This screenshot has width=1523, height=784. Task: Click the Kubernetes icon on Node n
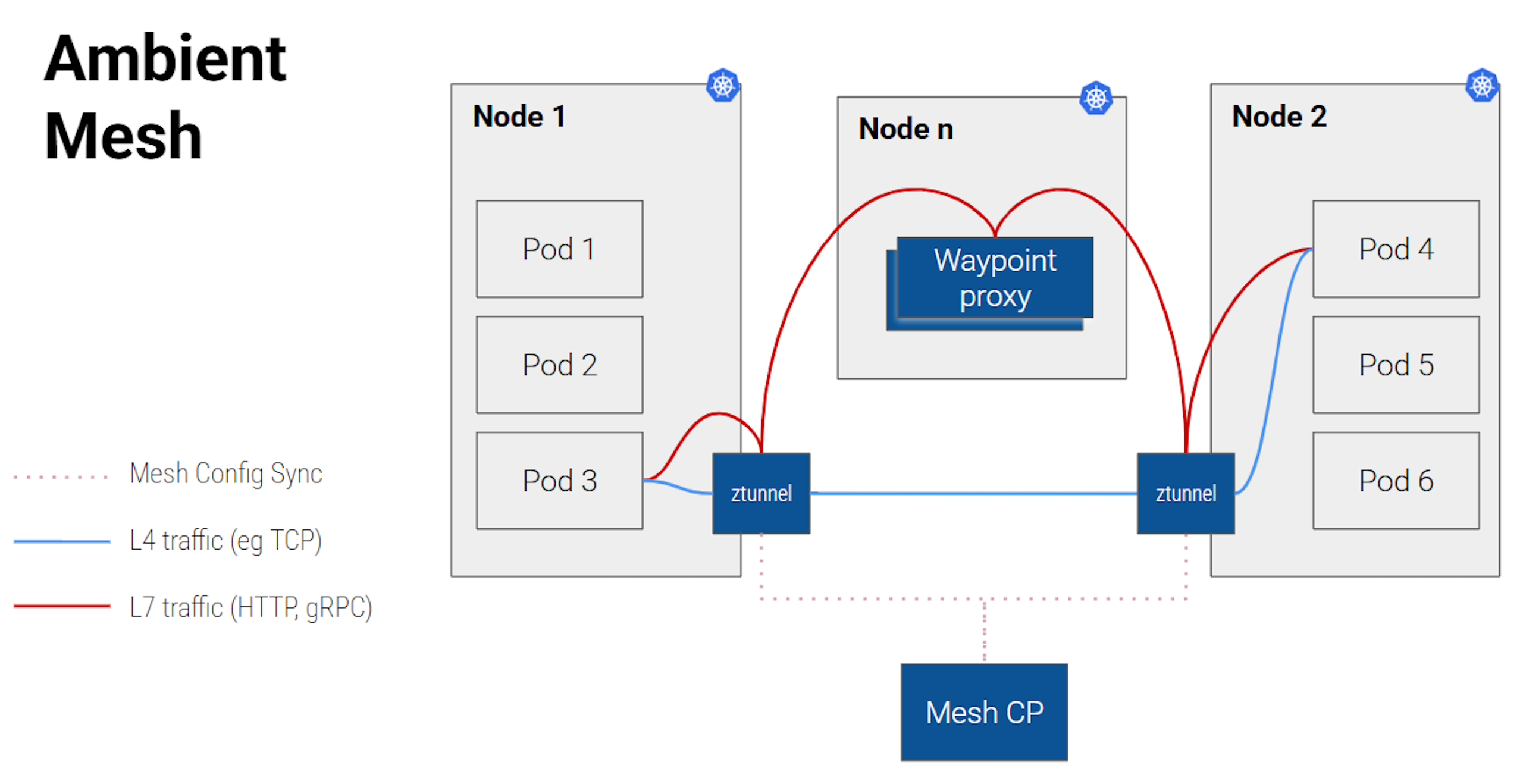point(1095,98)
